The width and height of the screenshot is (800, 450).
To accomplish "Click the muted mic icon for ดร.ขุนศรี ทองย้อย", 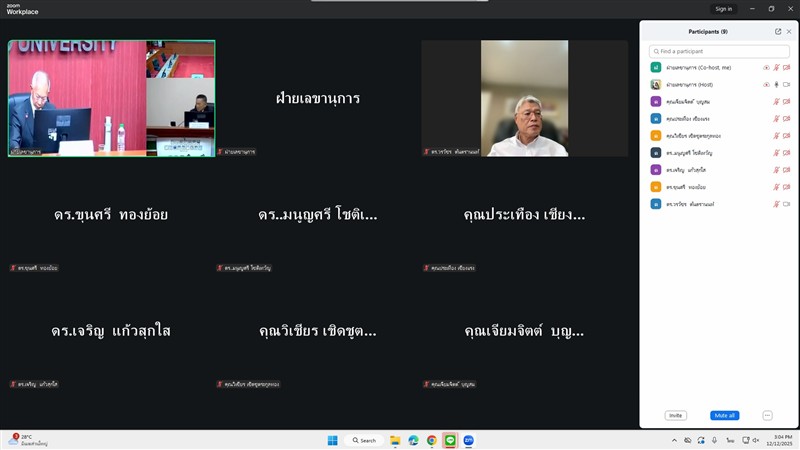I will tap(776, 187).
